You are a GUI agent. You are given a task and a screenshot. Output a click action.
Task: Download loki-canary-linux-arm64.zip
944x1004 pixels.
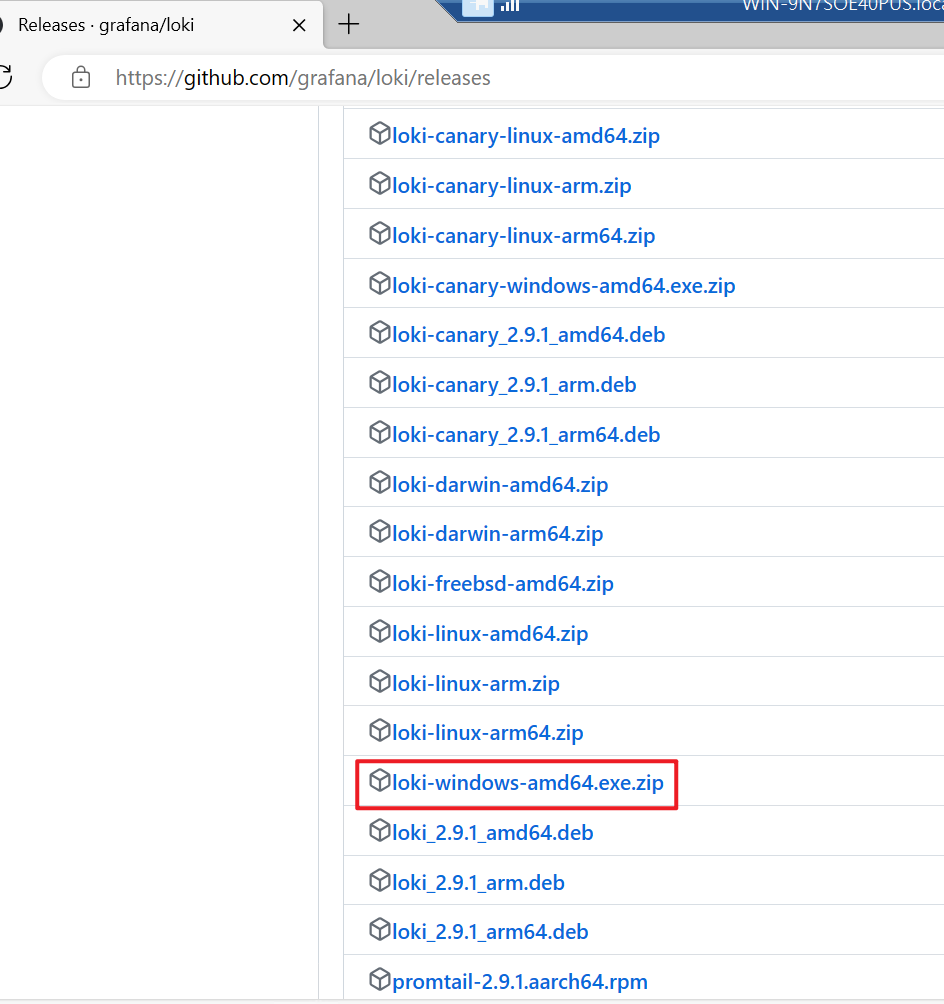point(523,236)
